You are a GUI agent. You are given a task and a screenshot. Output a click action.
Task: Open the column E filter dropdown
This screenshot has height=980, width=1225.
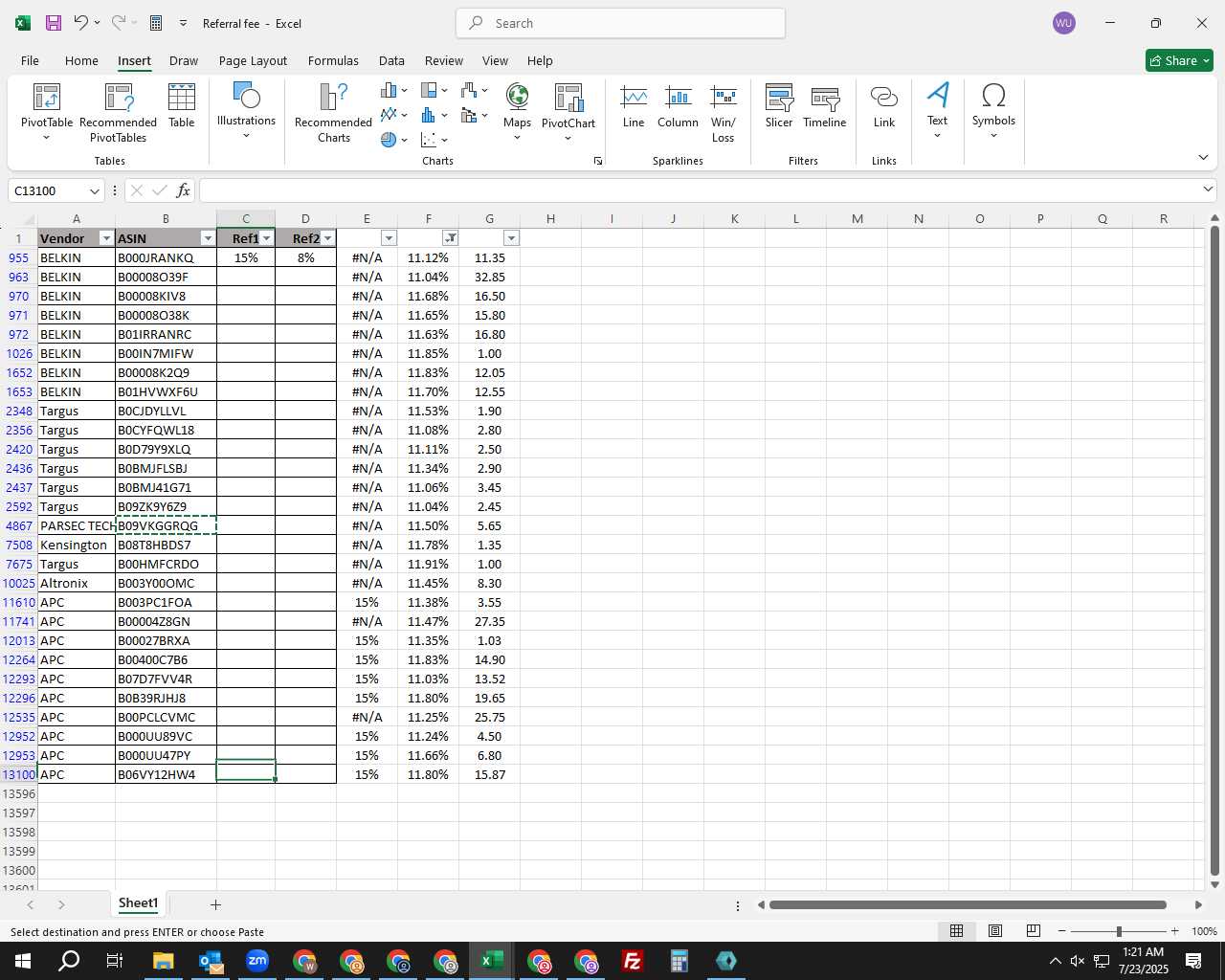pyautogui.click(x=389, y=238)
